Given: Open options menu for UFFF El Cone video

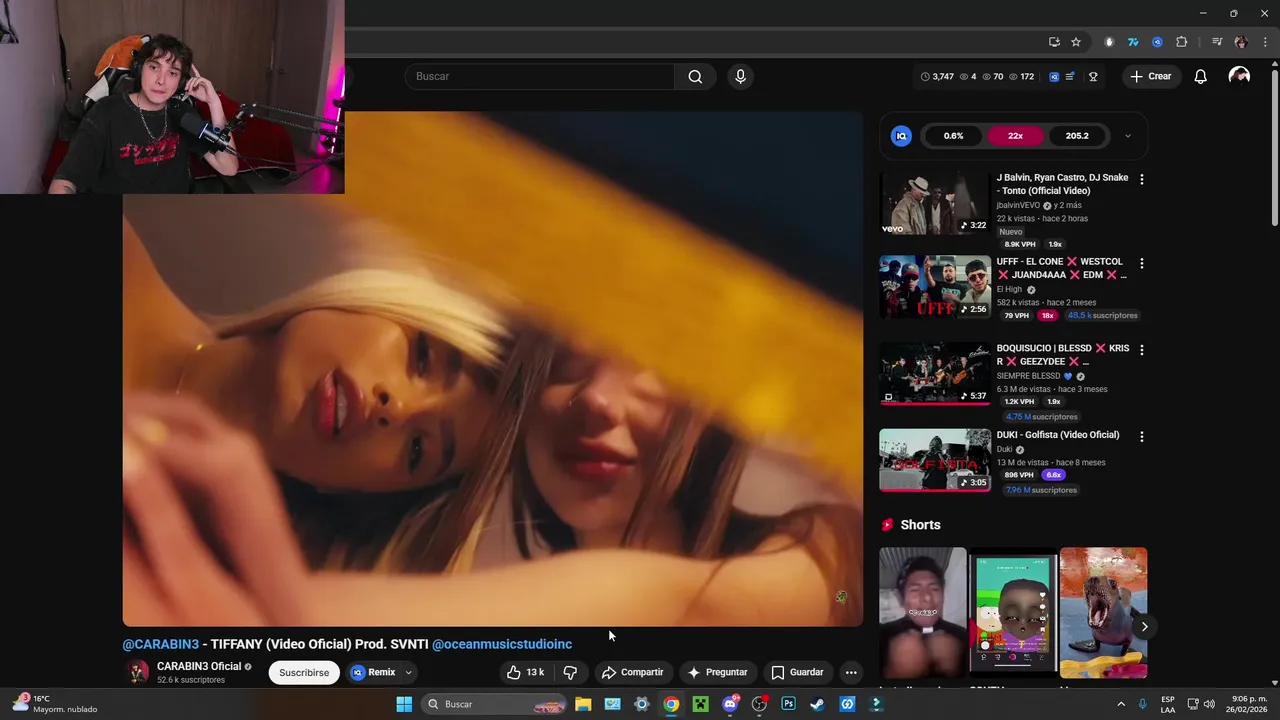Looking at the screenshot, I should coord(1142,263).
